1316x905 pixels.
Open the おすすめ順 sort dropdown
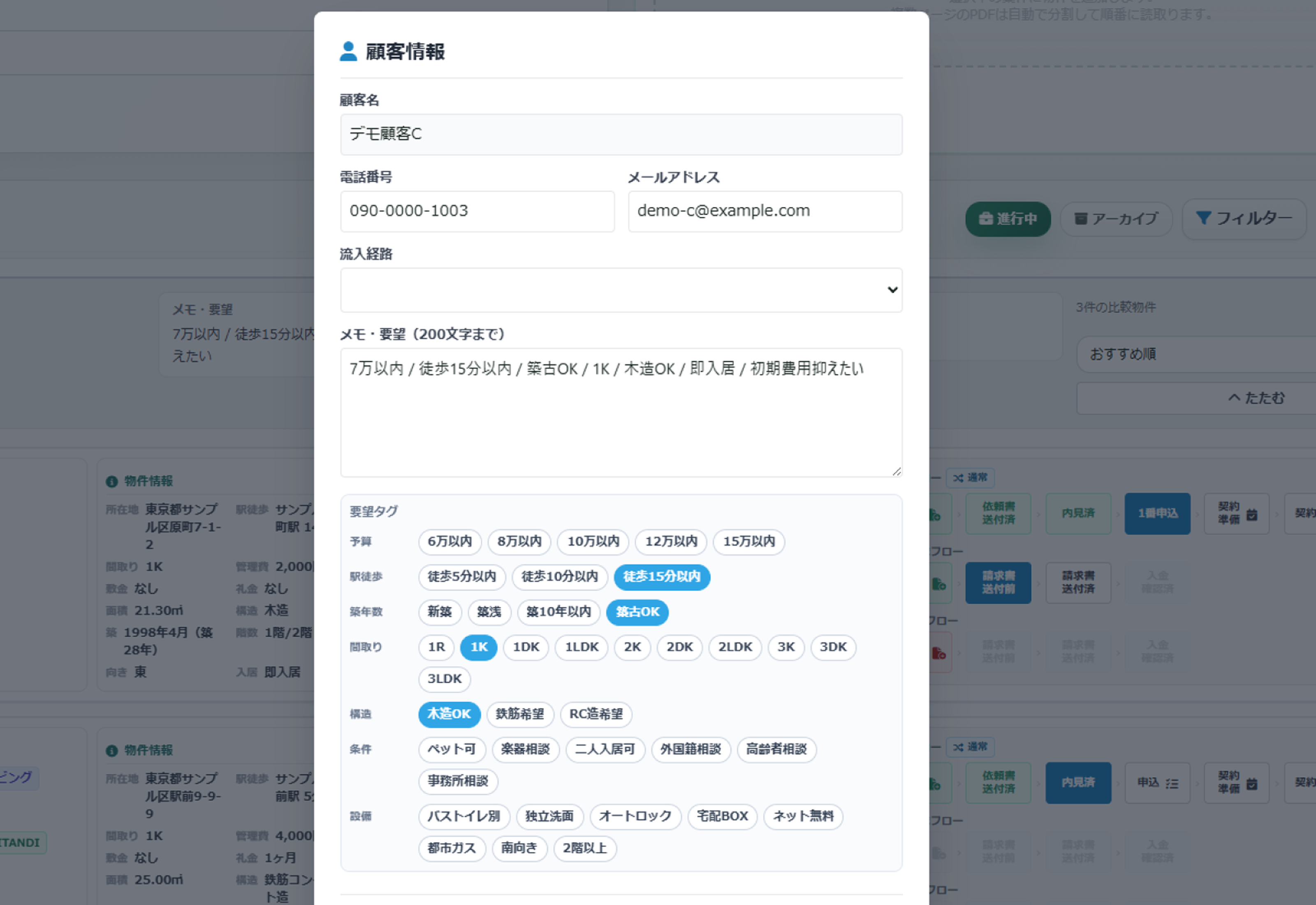click(x=1196, y=355)
